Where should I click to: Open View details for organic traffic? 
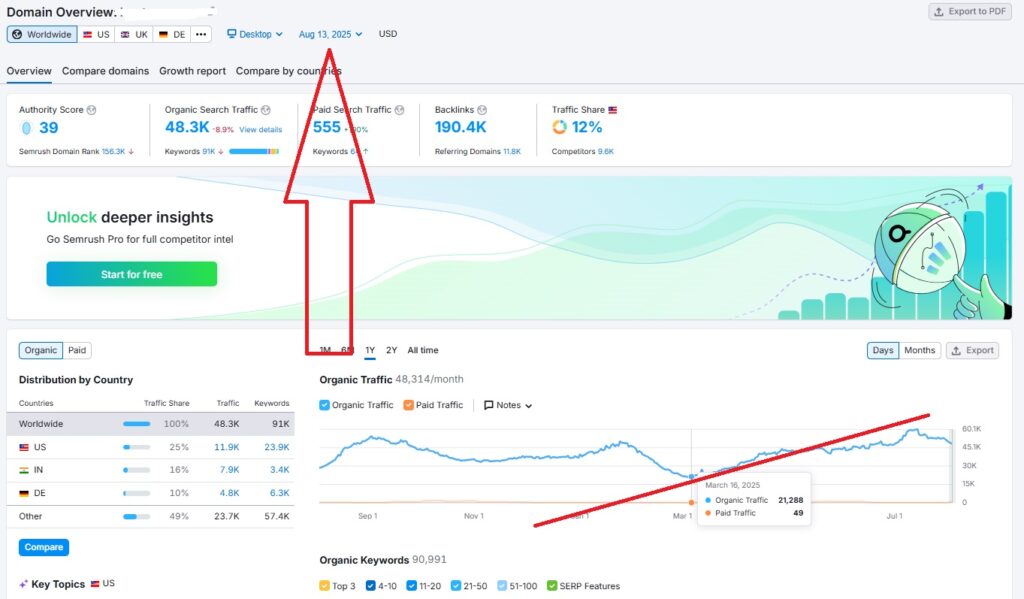261,129
